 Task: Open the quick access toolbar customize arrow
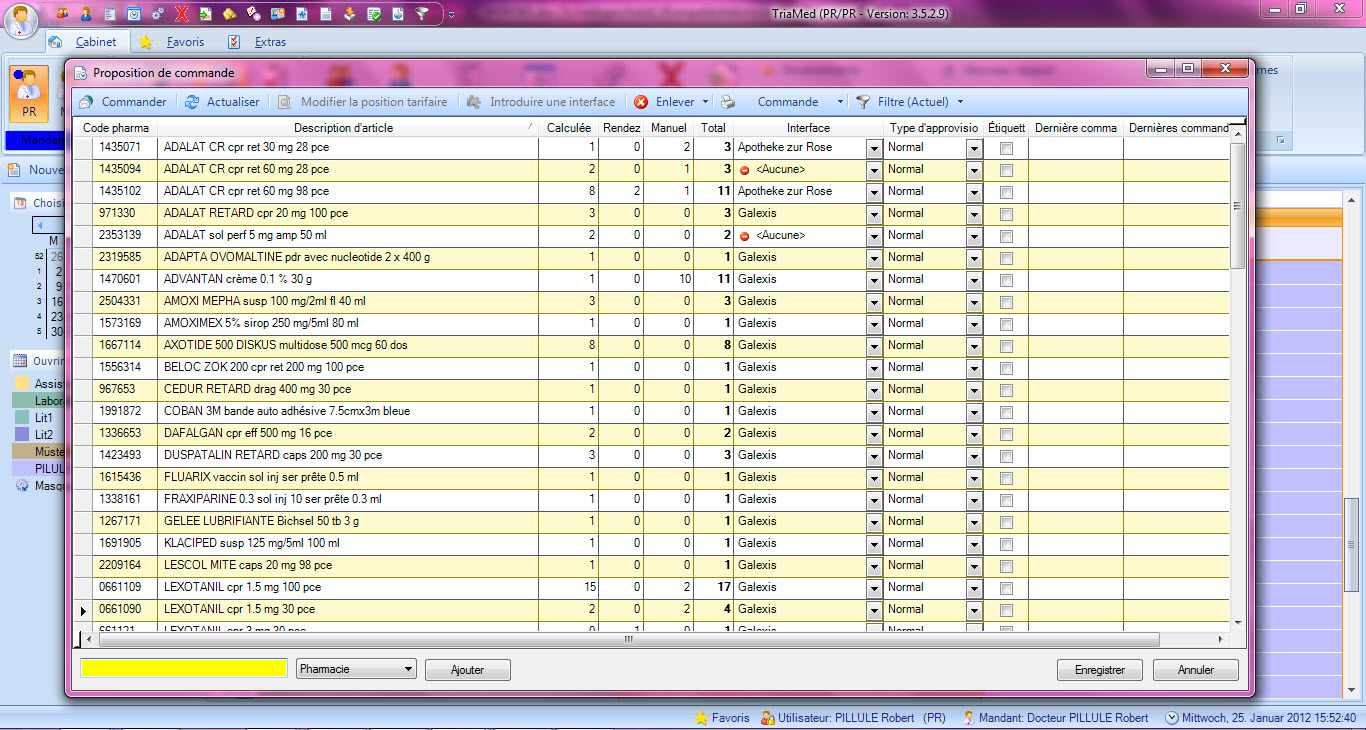pyautogui.click(x=451, y=14)
